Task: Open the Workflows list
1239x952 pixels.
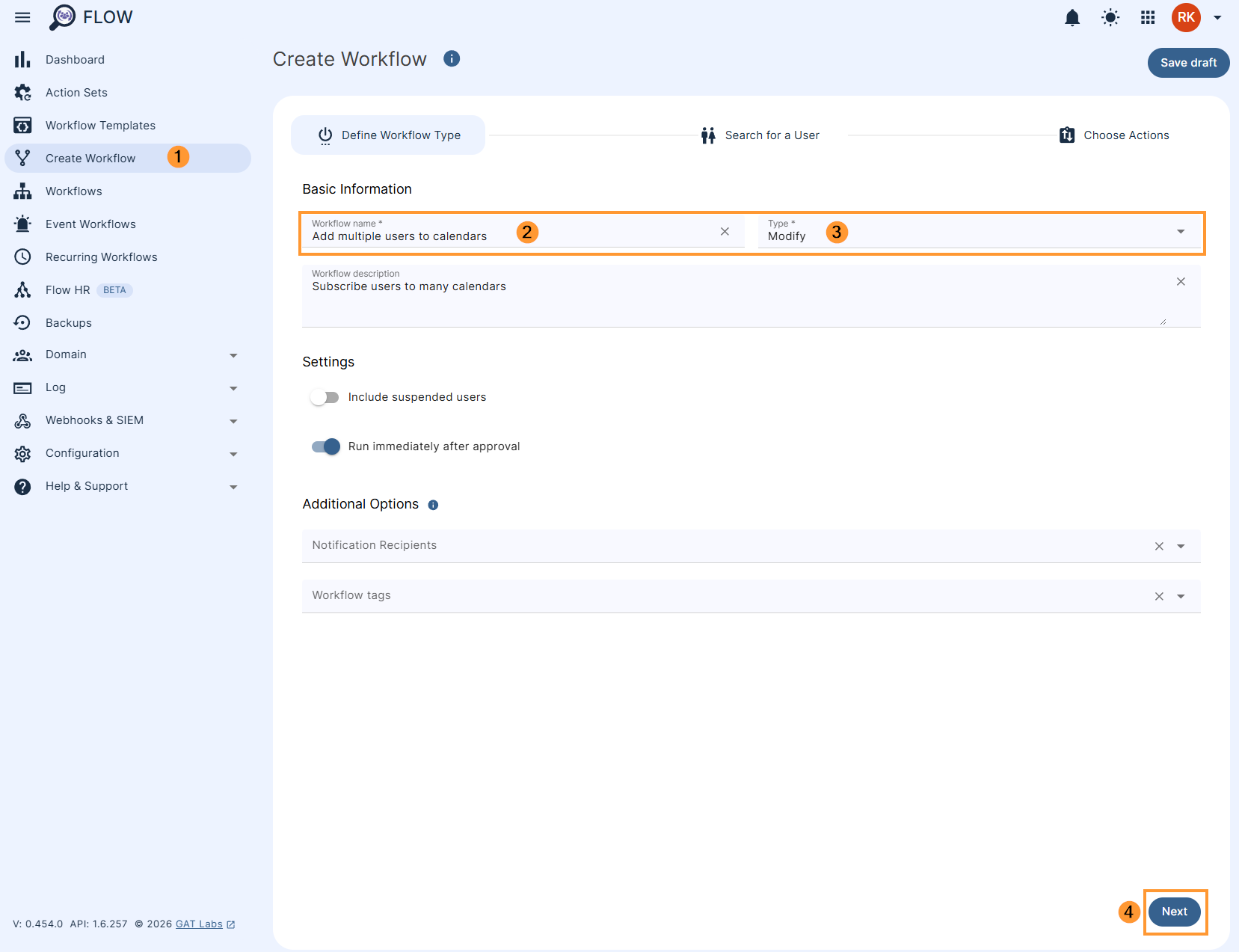Action: (x=73, y=191)
